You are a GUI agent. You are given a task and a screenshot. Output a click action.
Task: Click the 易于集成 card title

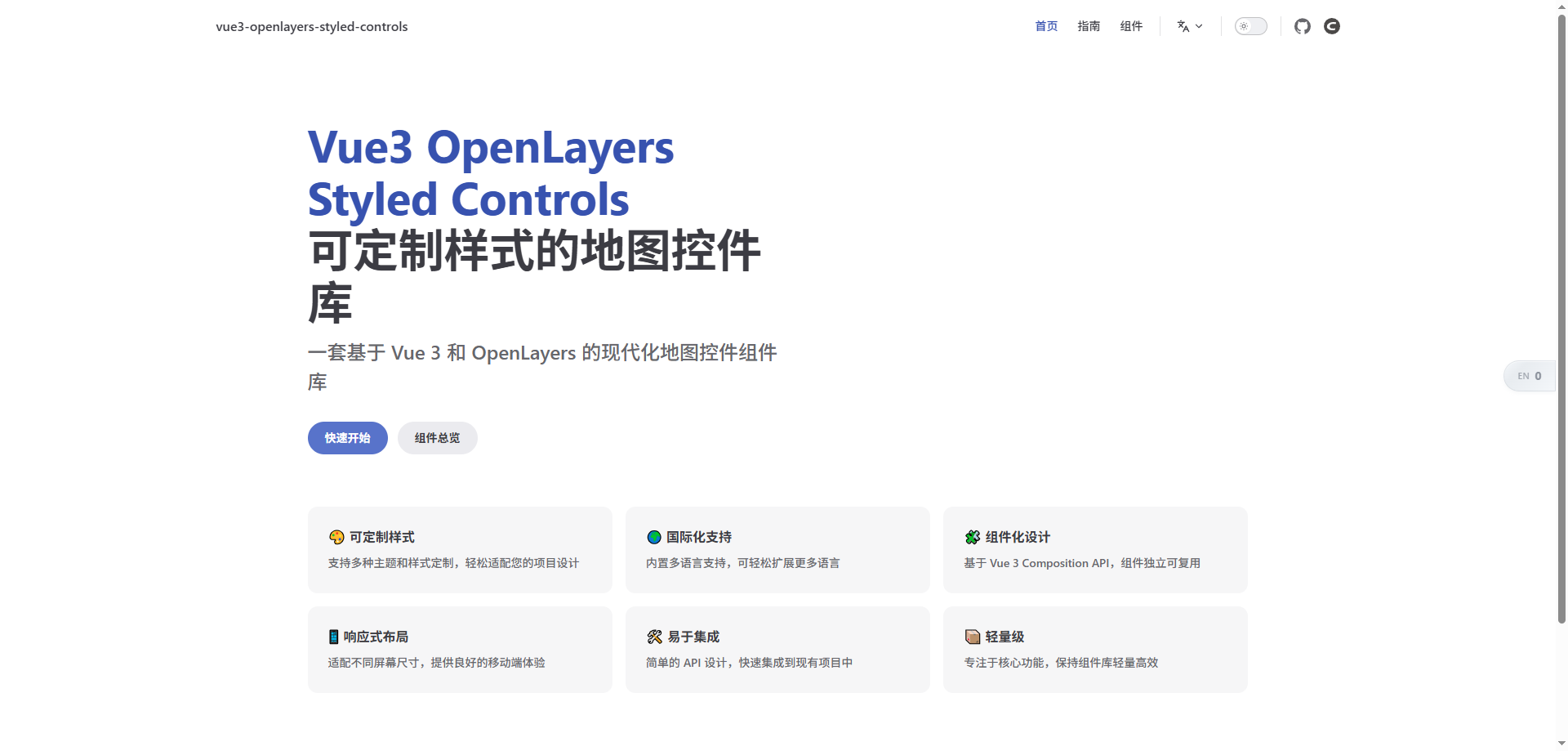(693, 637)
